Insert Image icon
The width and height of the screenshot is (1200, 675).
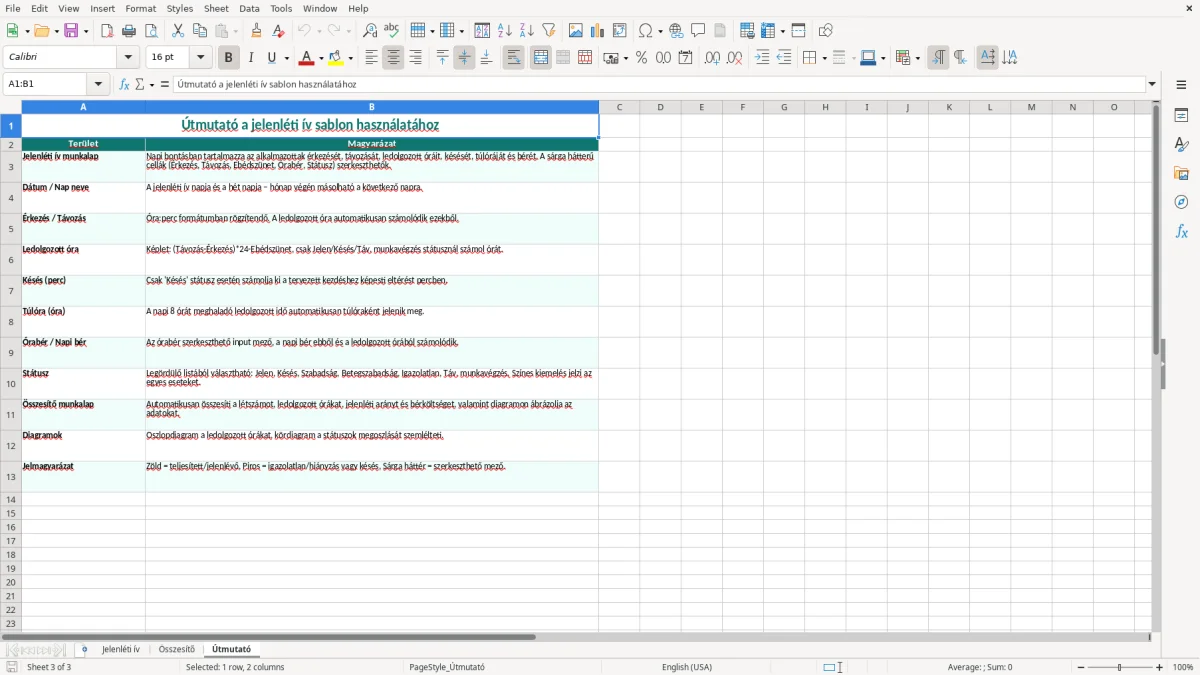576,31
